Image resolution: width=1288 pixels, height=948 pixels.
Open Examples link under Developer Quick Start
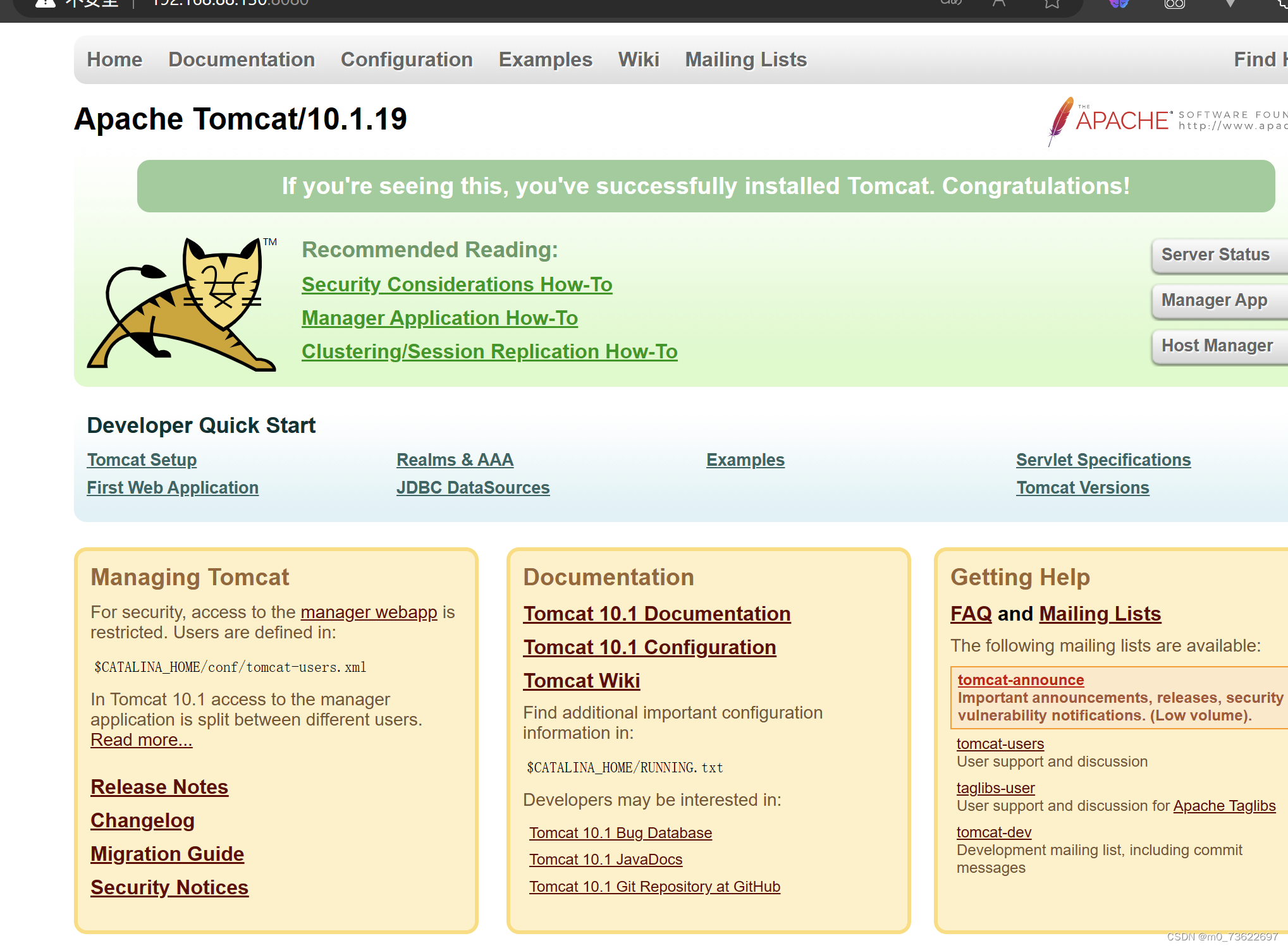[745, 459]
